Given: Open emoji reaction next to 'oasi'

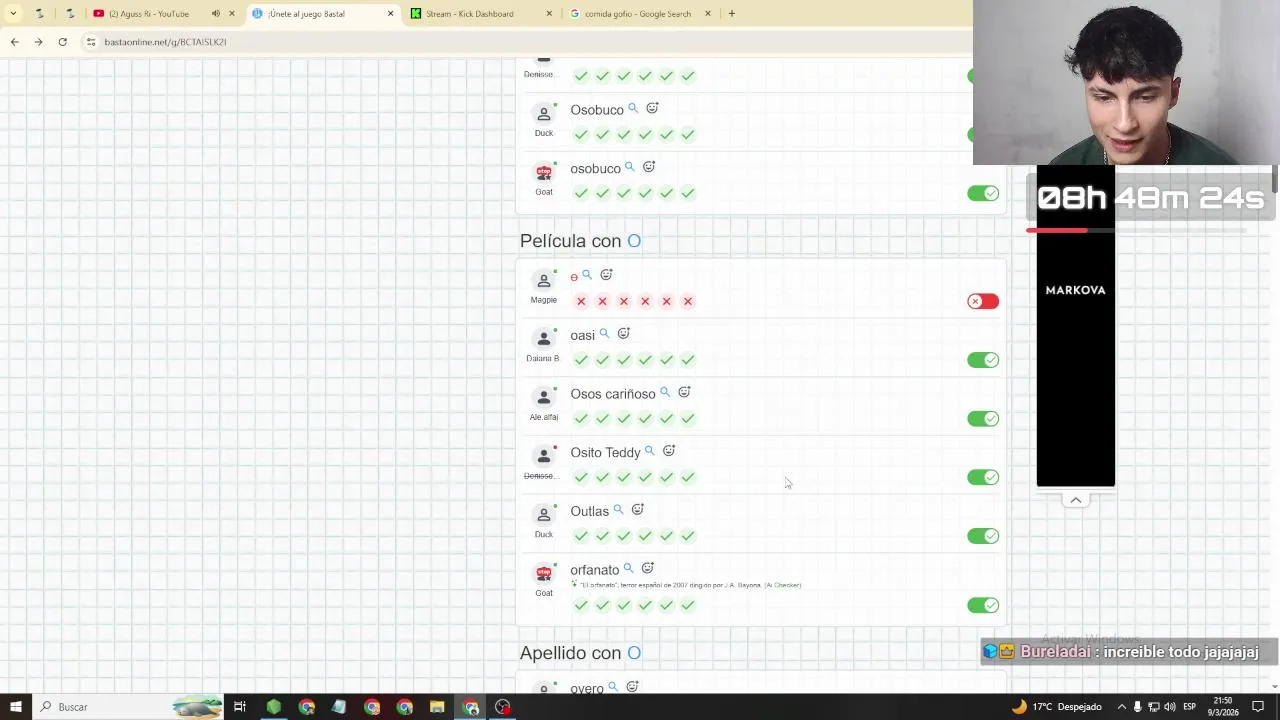Looking at the screenshot, I should pyautogui.click(x=623, y=333).
